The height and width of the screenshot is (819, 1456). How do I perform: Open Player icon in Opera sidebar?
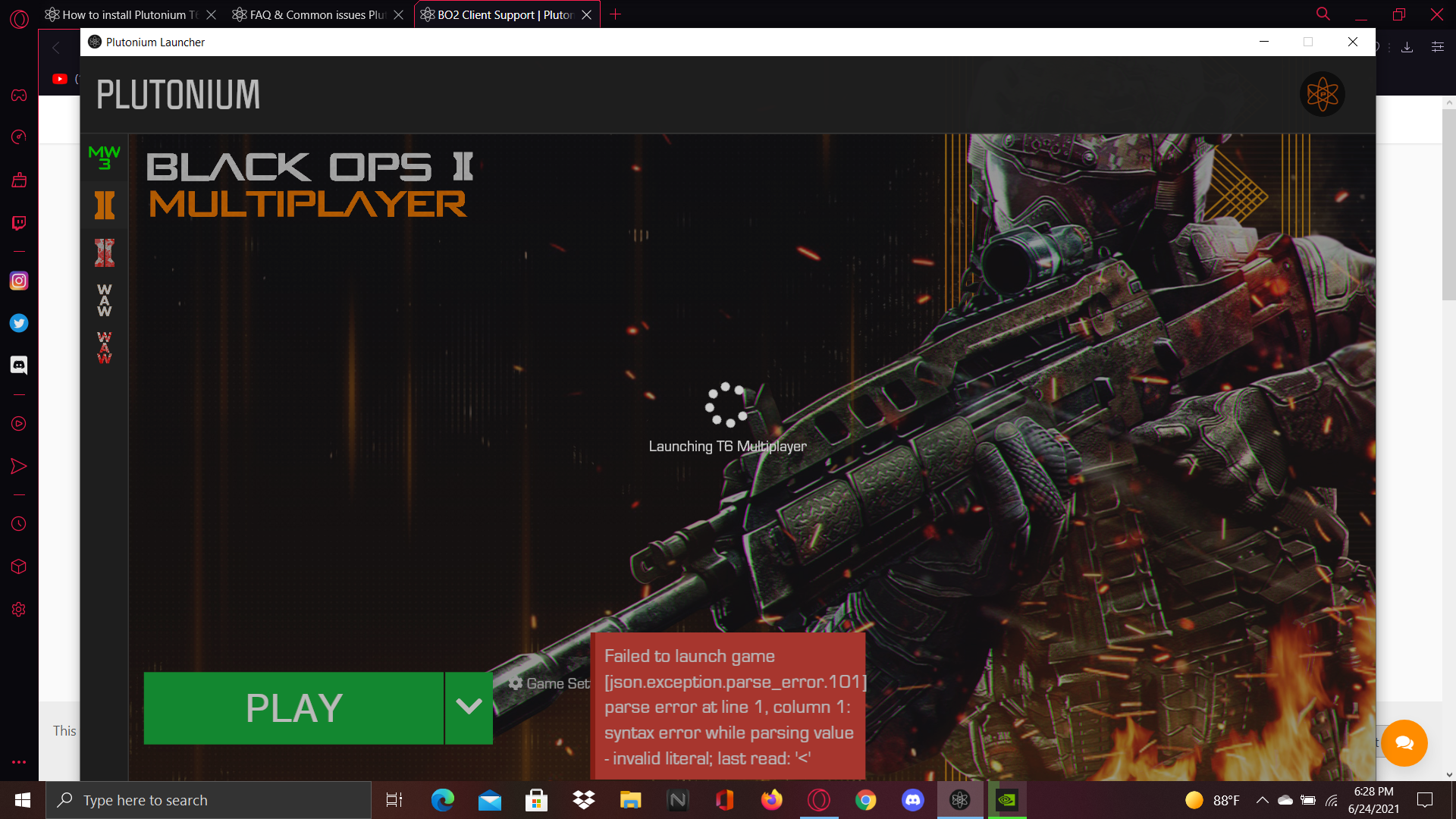click(19, 424)
